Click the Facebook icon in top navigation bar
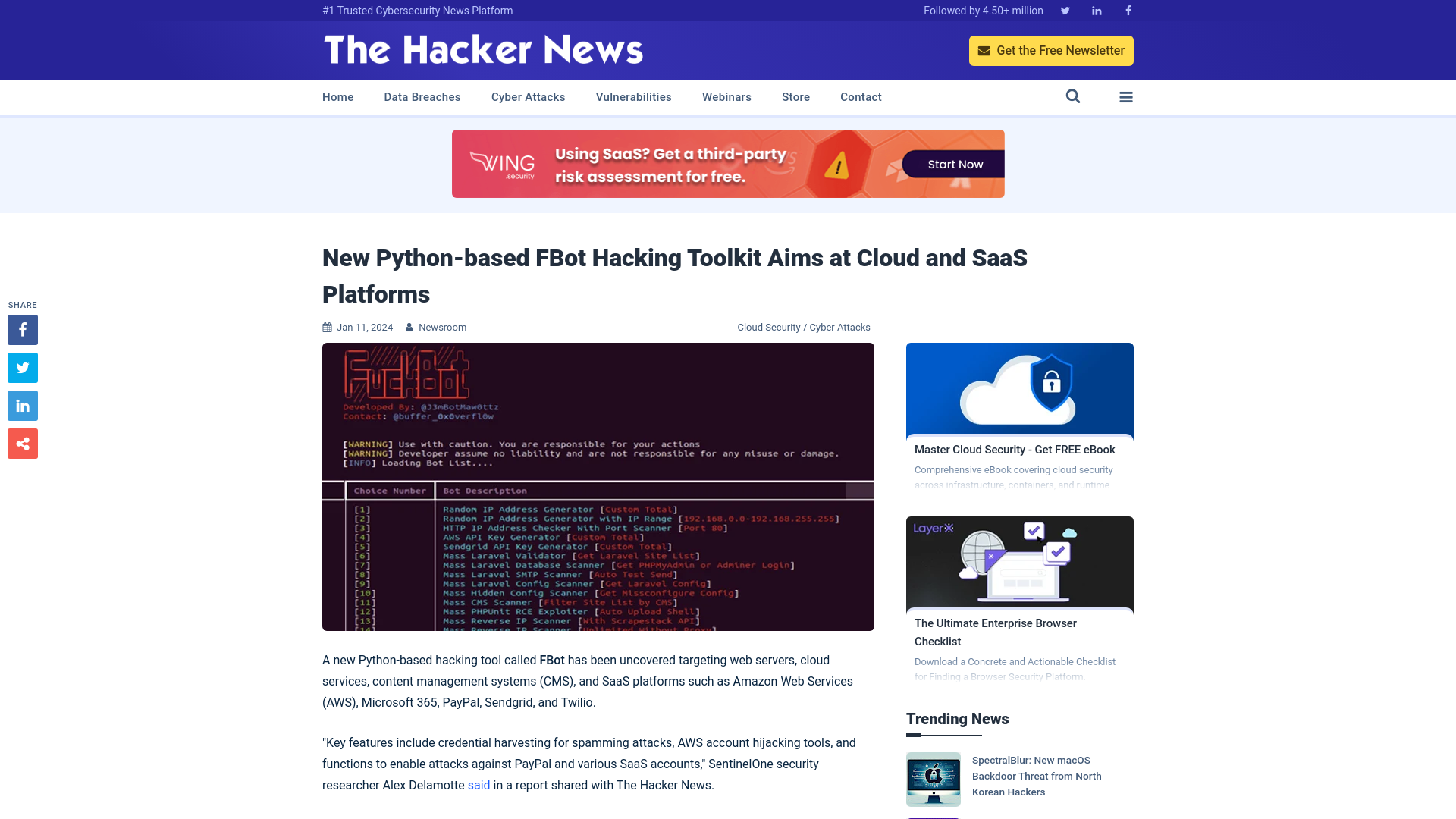Viewport: 1456px width, 819px height. click(x=1128, y=10)
